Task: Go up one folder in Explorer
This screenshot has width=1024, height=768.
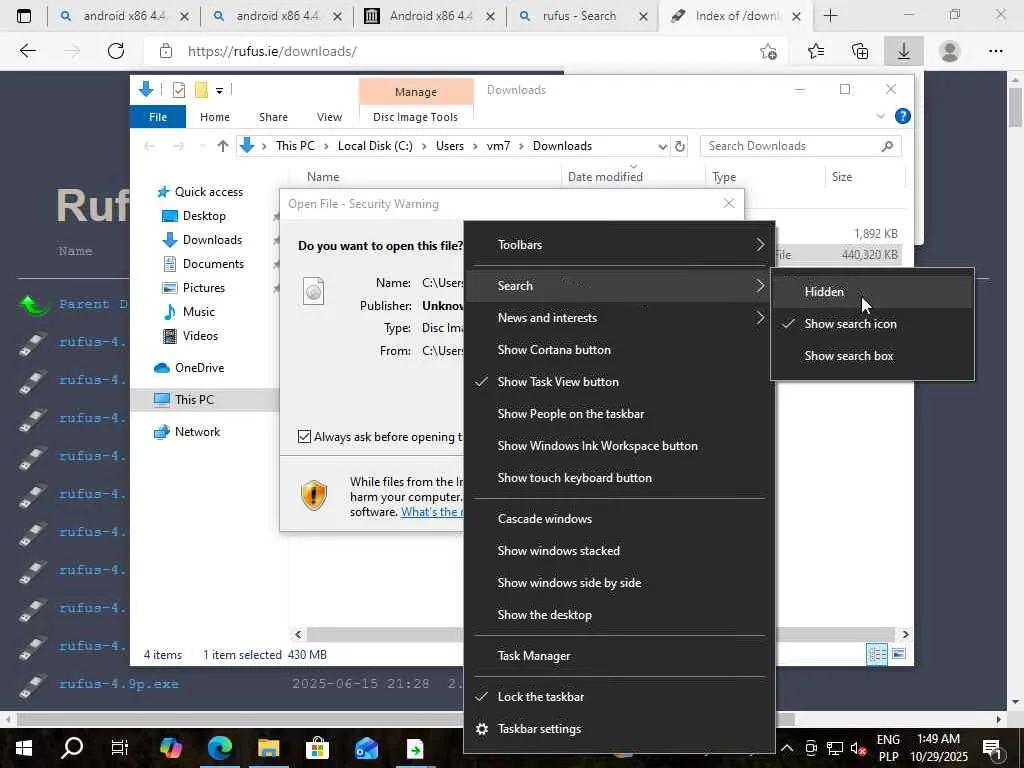Action: coord(223,146)
